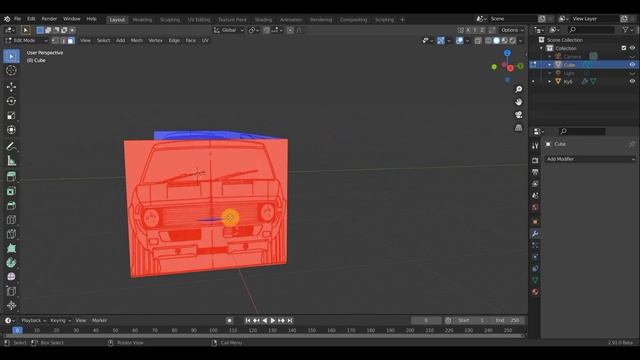Open the viewport shading options arrow
640x360 pixels.
[520, 40]
